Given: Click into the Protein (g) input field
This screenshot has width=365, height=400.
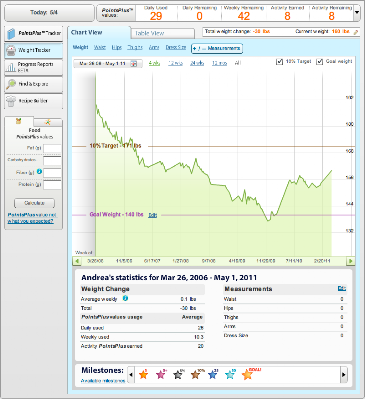Looking at the screenshot, I should click(x=52, y=185).
